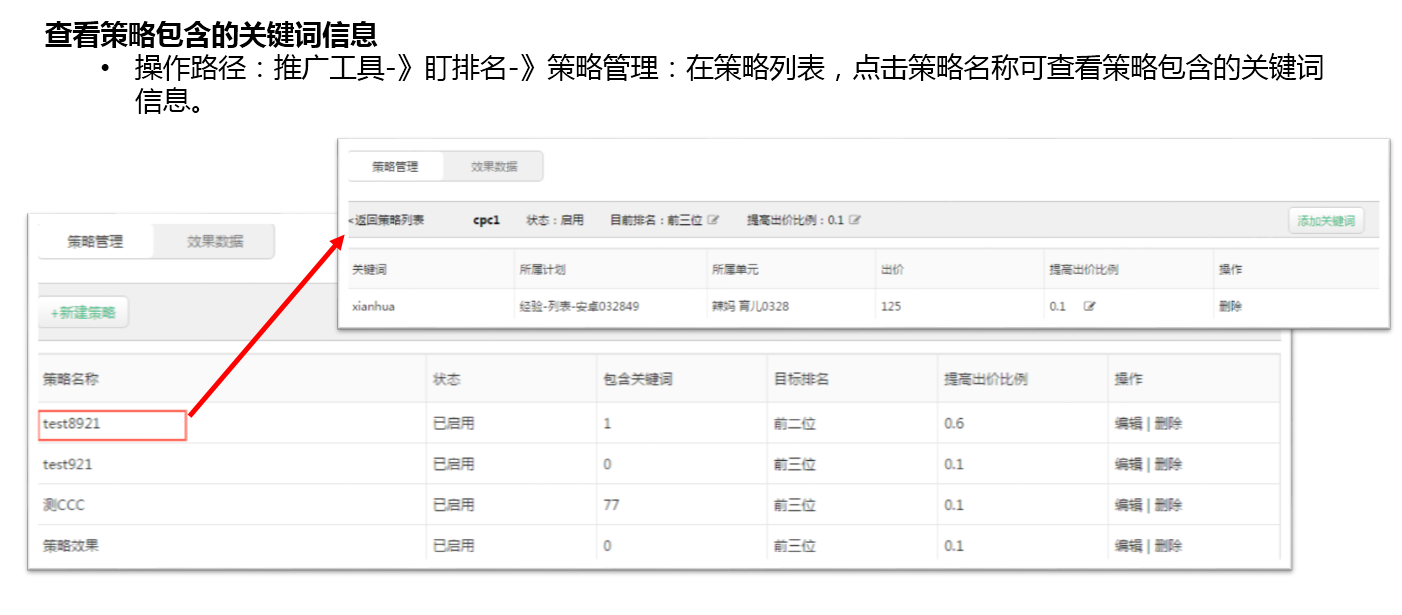Screen dimensions: 1402x615
Task: Switch to 效果数据 tab in upper panel
Action: (x=494, y=167)
